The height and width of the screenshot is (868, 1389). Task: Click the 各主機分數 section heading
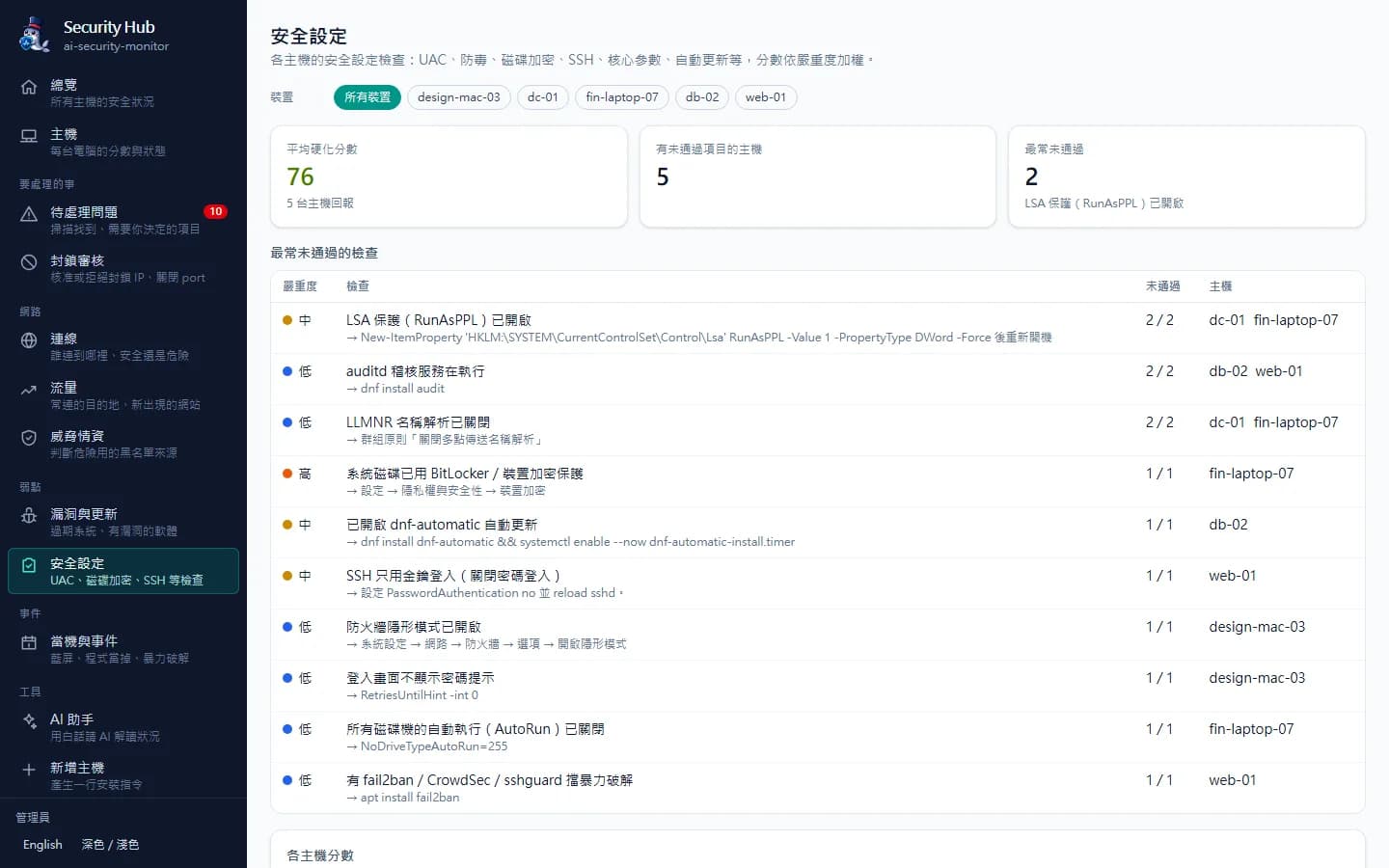(320, 855)
